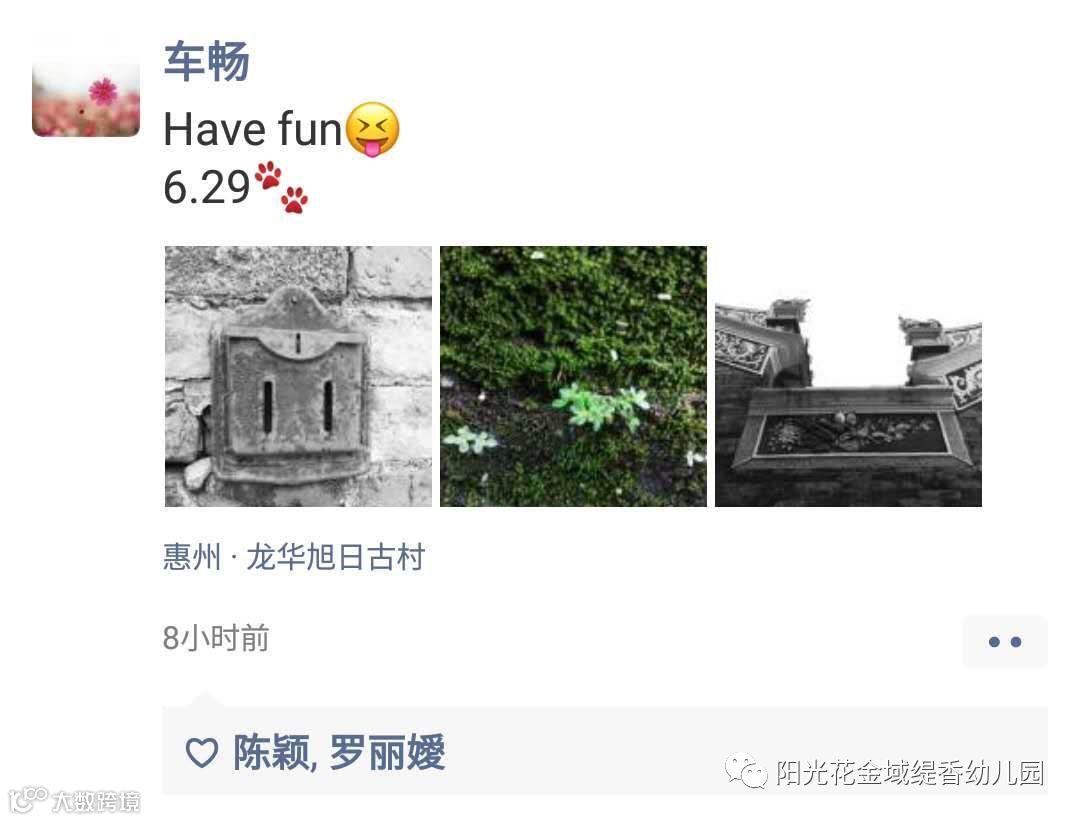Click the 大数跨境 watermark text
1080x821 pixels.
(x=96, y=802)
